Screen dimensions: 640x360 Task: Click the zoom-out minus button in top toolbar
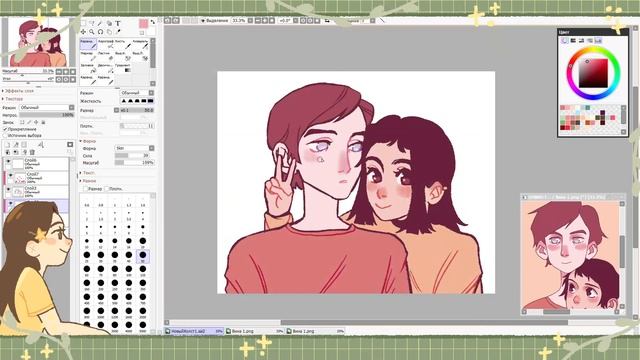pos(258,20)
